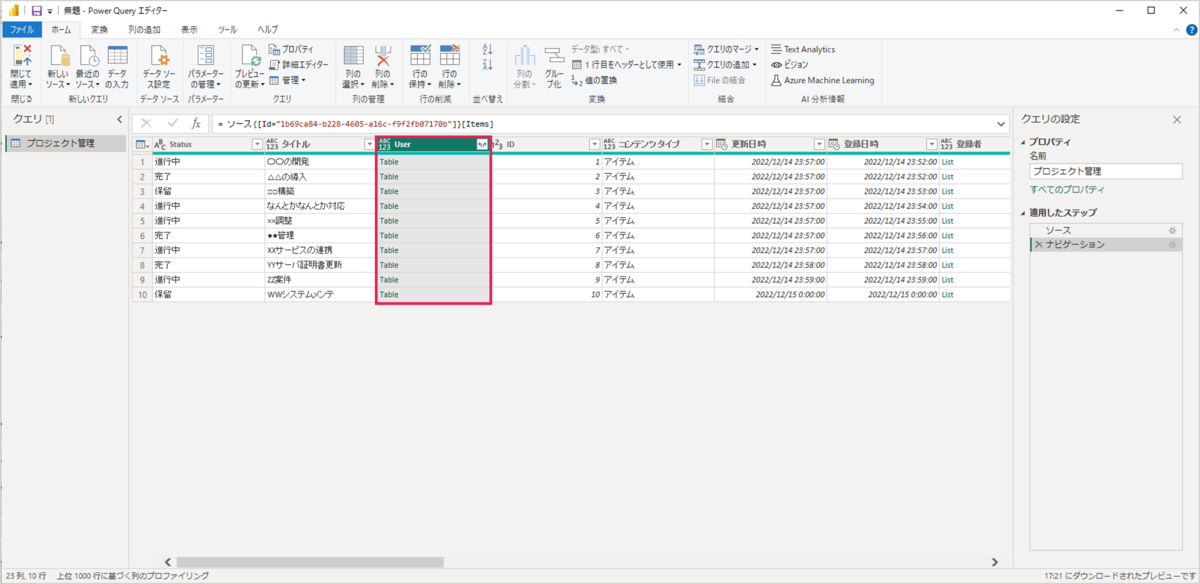
Task: Expand the formula bar with the chevron
Action: (1000, 124)
